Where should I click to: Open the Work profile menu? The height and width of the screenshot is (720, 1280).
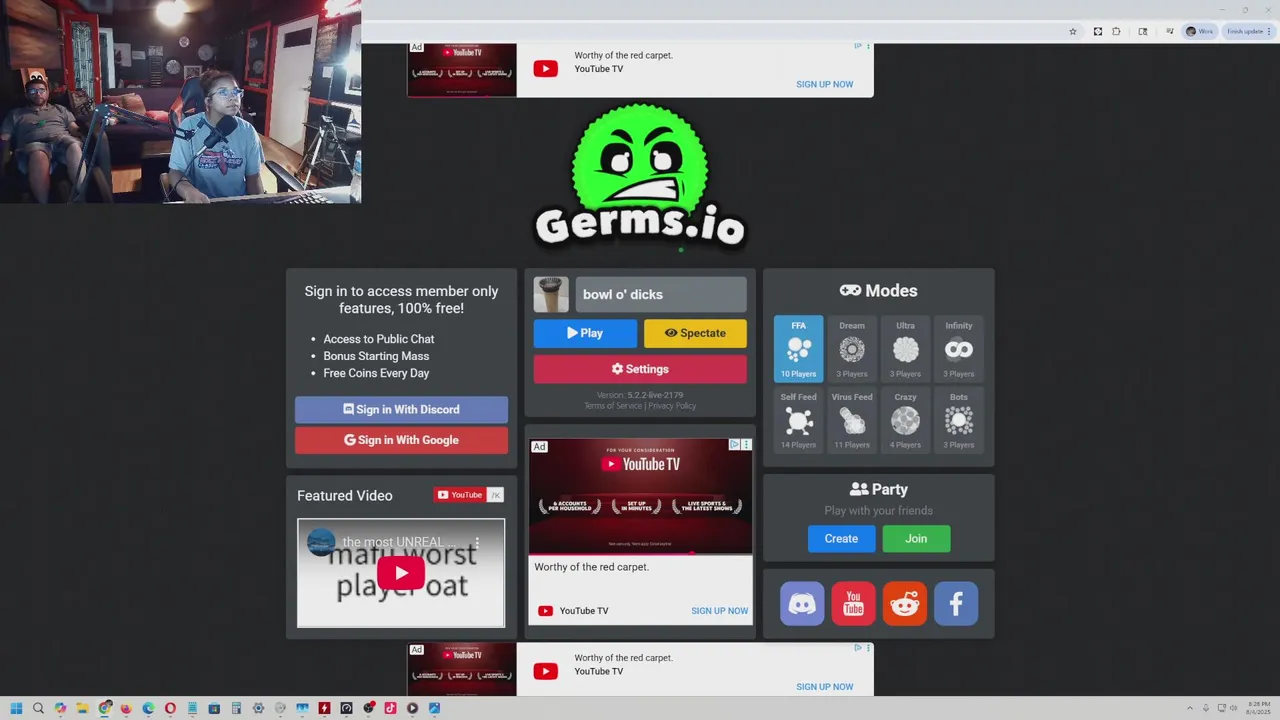pyautogui.click(x=1199, y=32)
